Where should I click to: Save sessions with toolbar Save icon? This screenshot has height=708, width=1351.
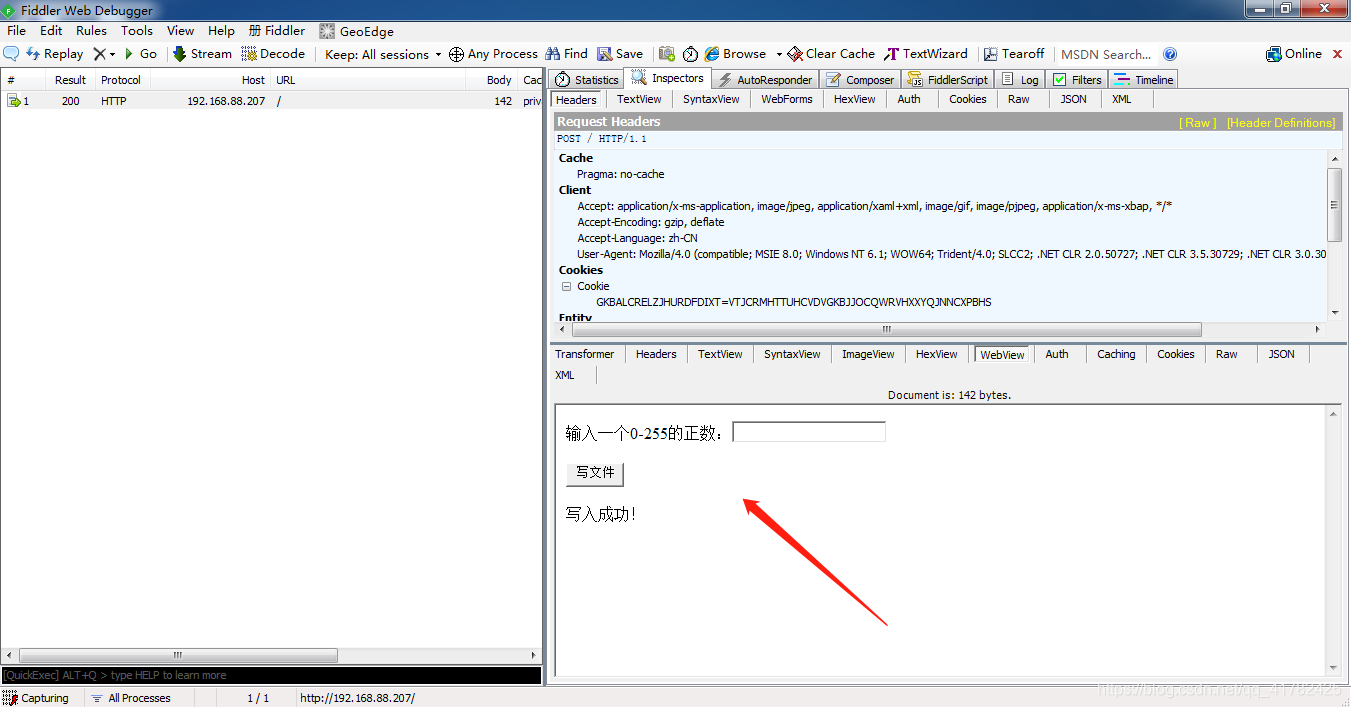(x=620, y=54)
